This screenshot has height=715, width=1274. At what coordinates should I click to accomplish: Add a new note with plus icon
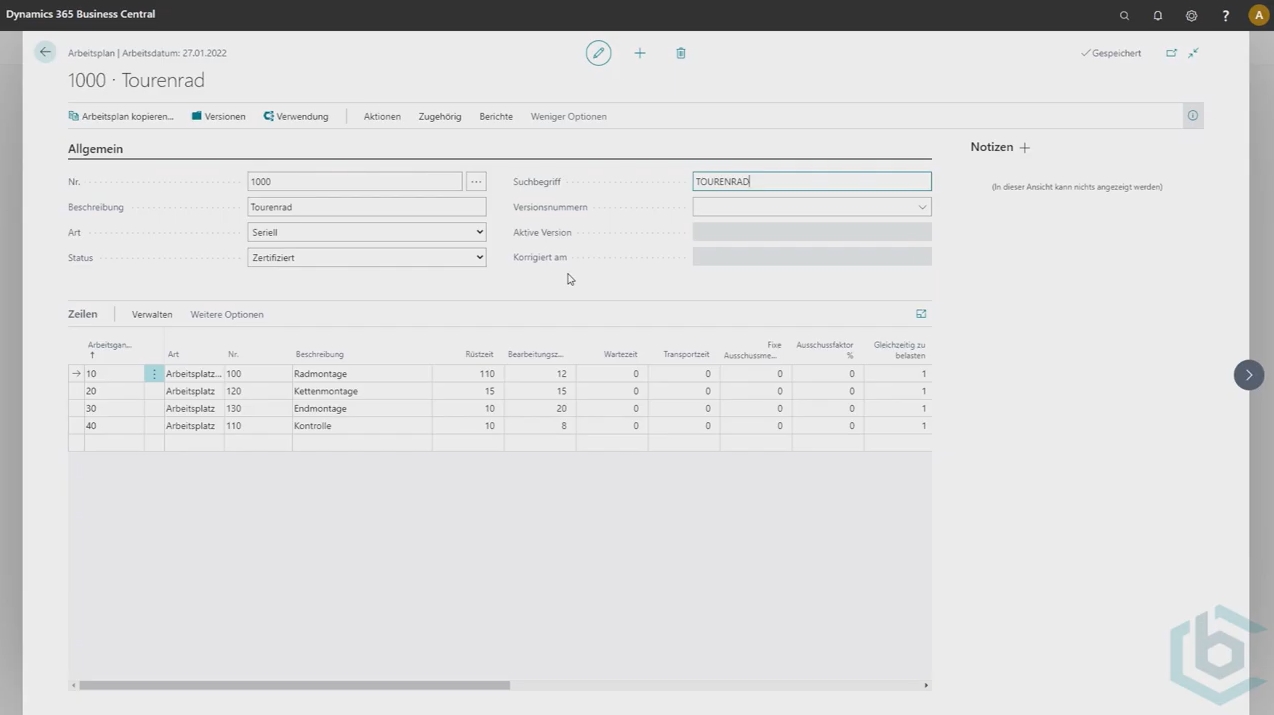(x=1024, y=148)
